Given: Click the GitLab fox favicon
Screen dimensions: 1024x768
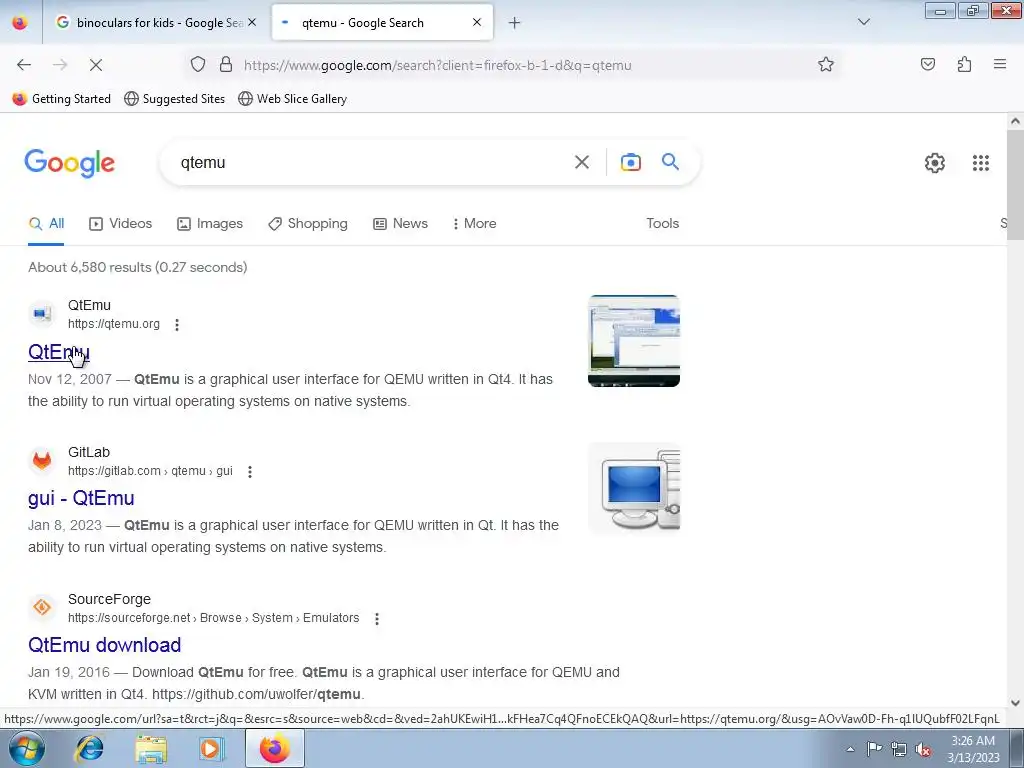Looking at the screenshot, I should pos(42,461).
